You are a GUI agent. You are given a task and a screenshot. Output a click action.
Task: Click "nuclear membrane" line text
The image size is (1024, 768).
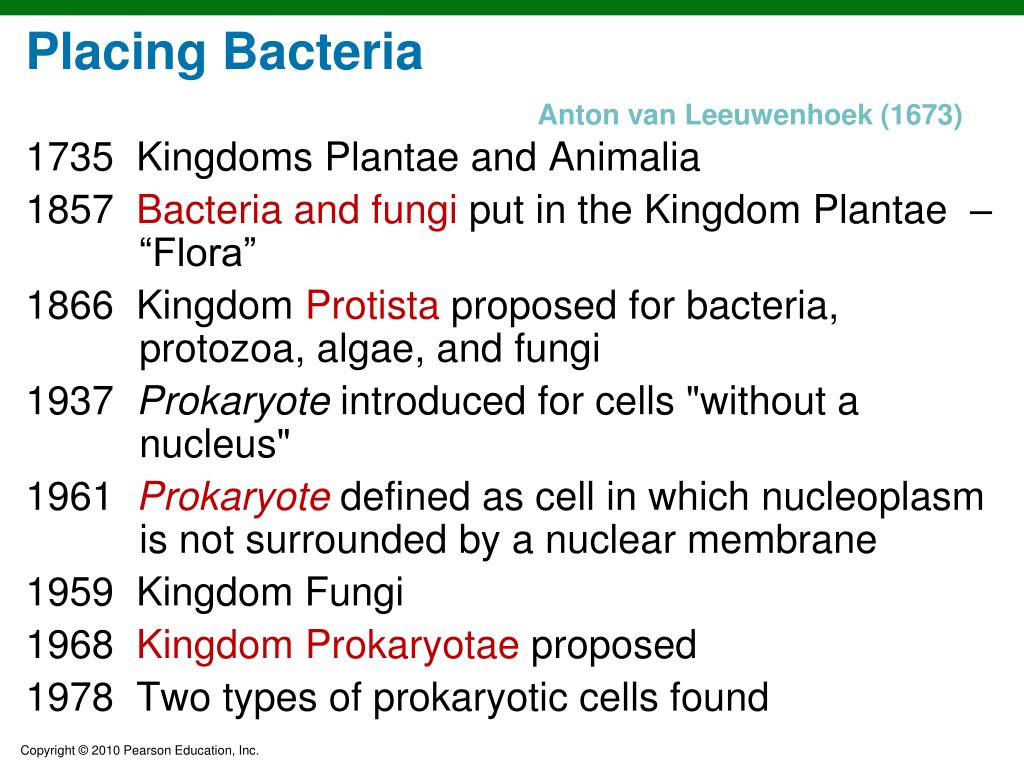point(508,539)
